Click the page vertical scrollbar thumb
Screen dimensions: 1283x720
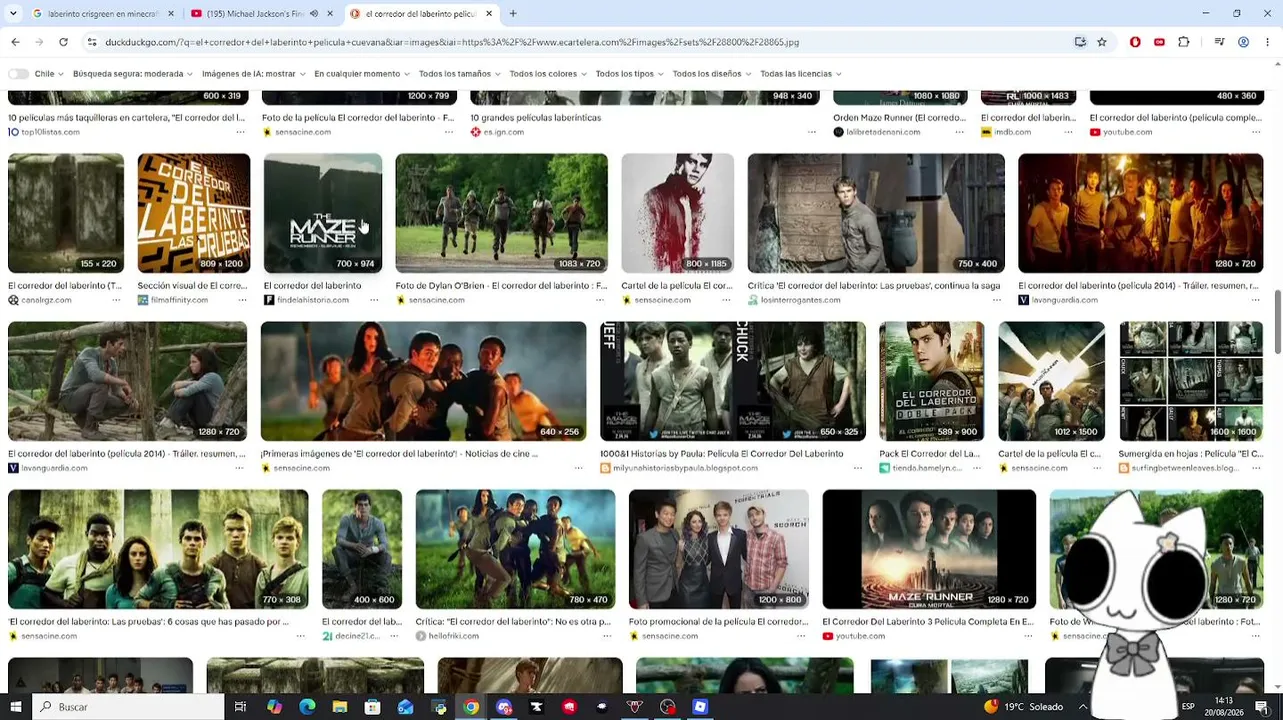[1277, 322]
